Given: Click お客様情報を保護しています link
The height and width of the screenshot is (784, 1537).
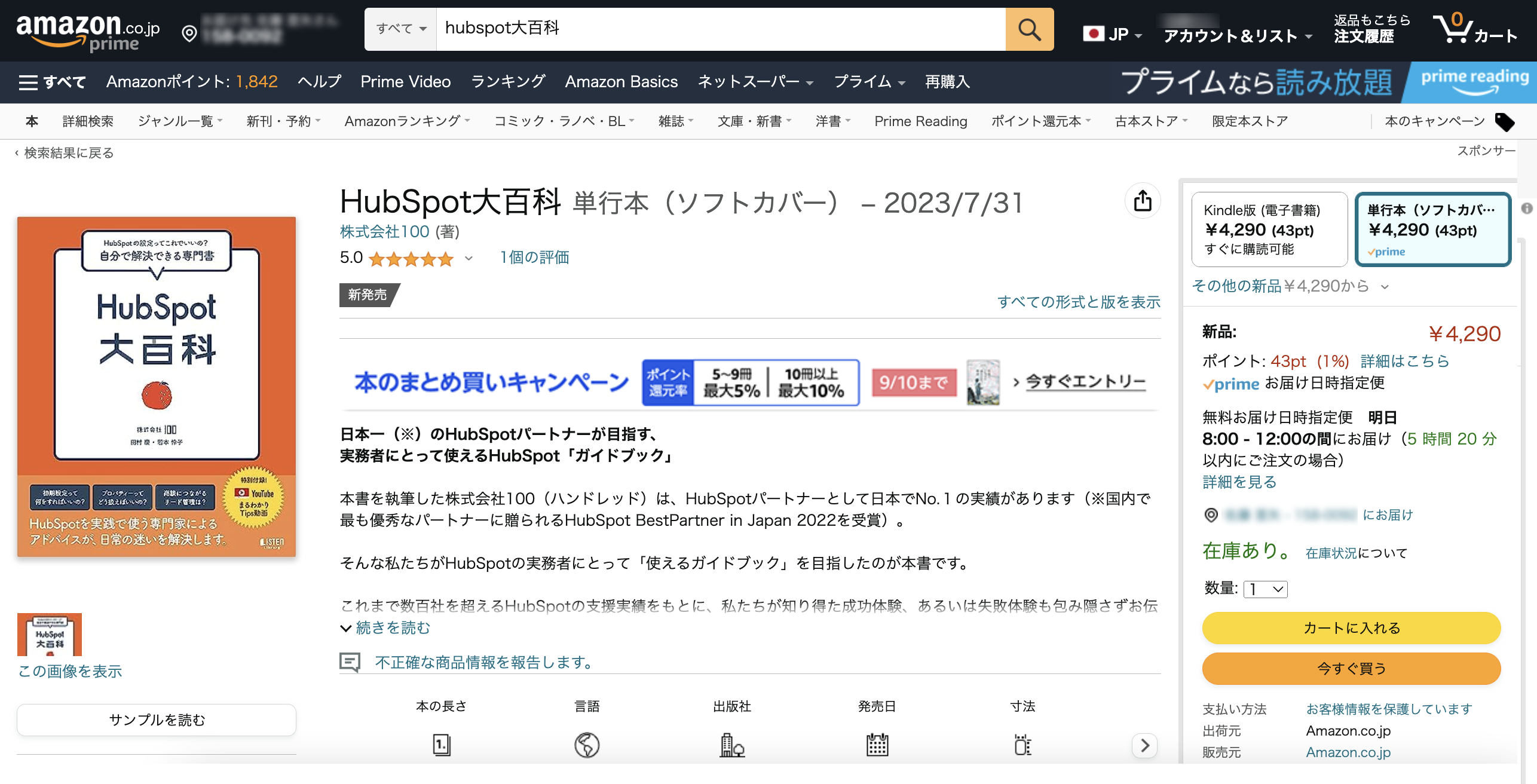Looking at the screenshot, I should (x=1389, y=709).
